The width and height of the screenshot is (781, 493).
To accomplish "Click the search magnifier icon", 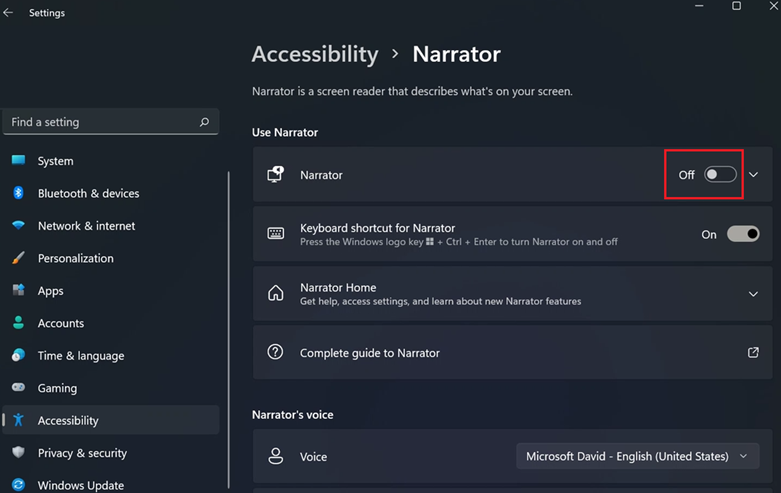I will 204,122.
